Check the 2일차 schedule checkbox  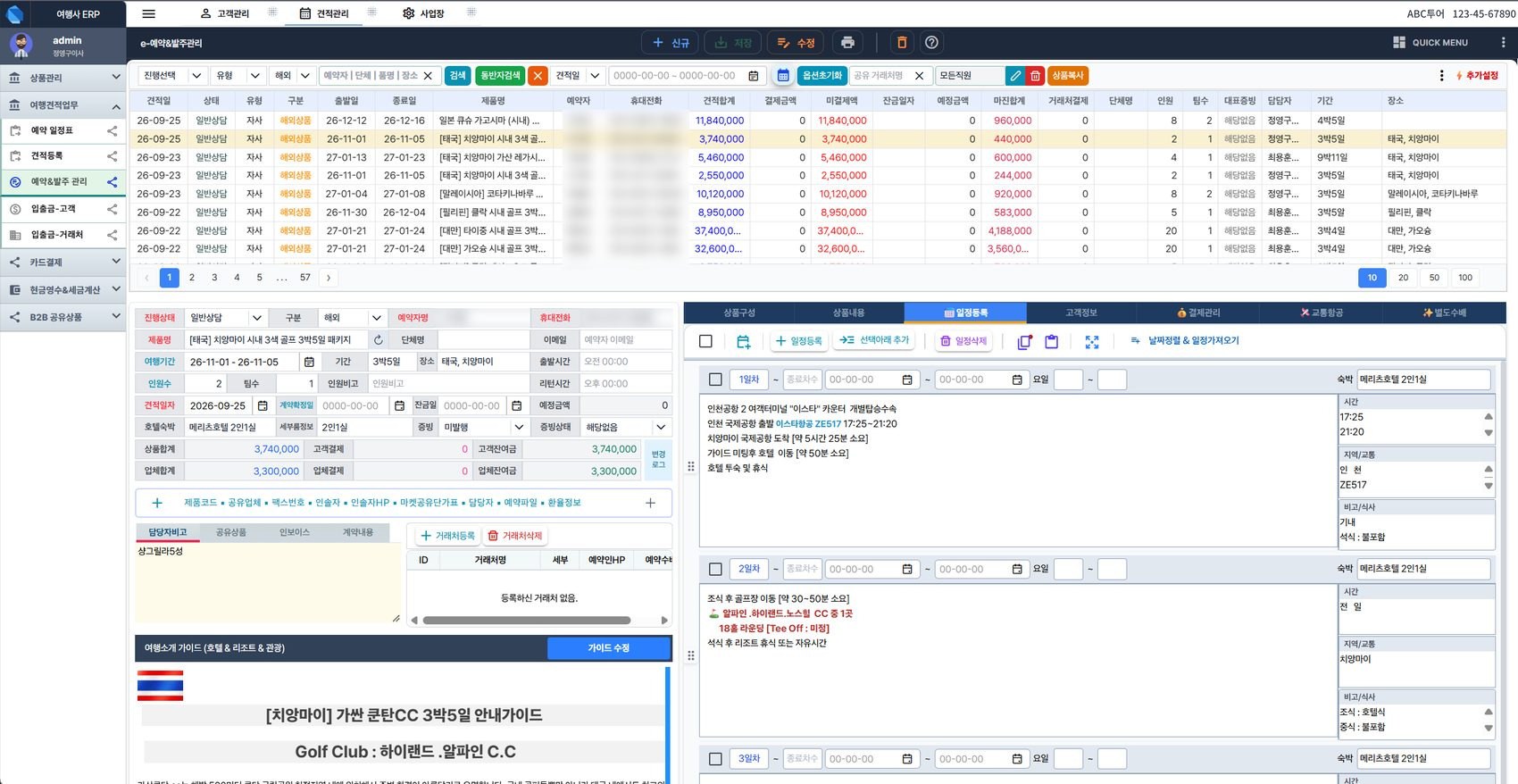click(x=715, y=569)
